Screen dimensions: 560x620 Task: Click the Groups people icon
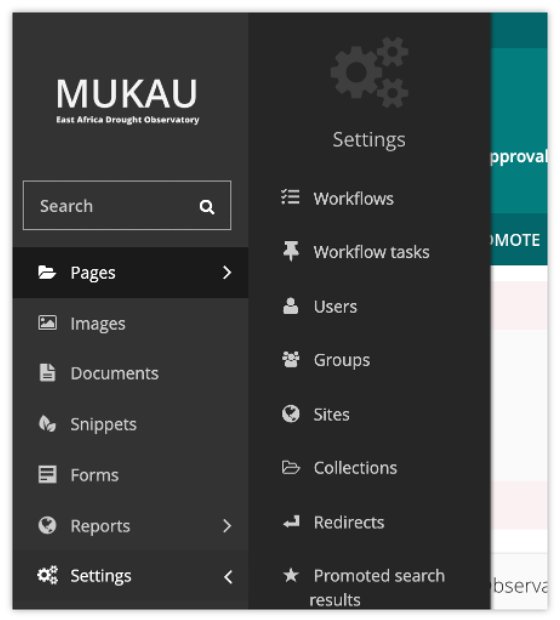point(291,359)
